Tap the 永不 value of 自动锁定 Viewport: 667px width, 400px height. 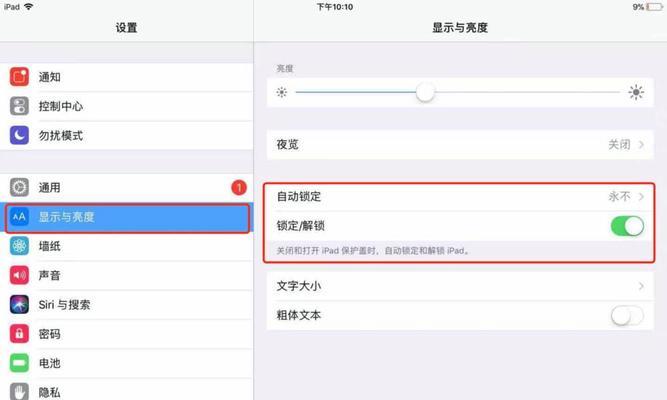coord(619,197)
